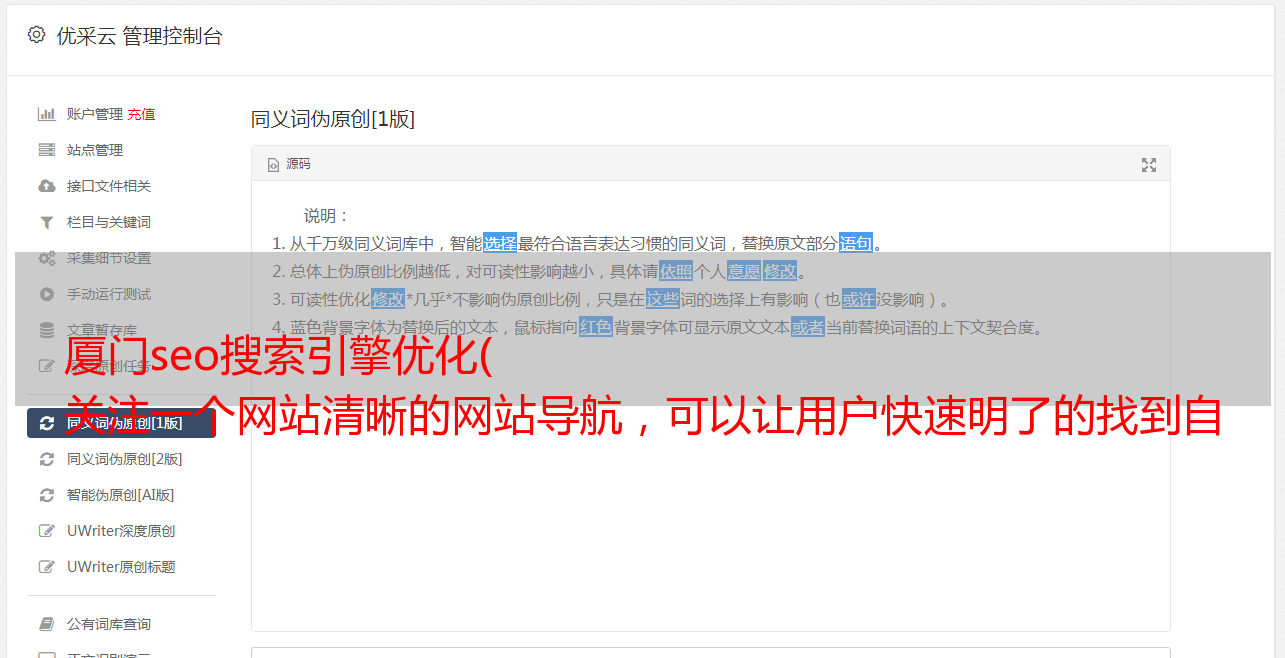The width and height of the screenshot is (1285, 658).
Task: Click highlighted word 选择 in editor
Action: (500, 243)
